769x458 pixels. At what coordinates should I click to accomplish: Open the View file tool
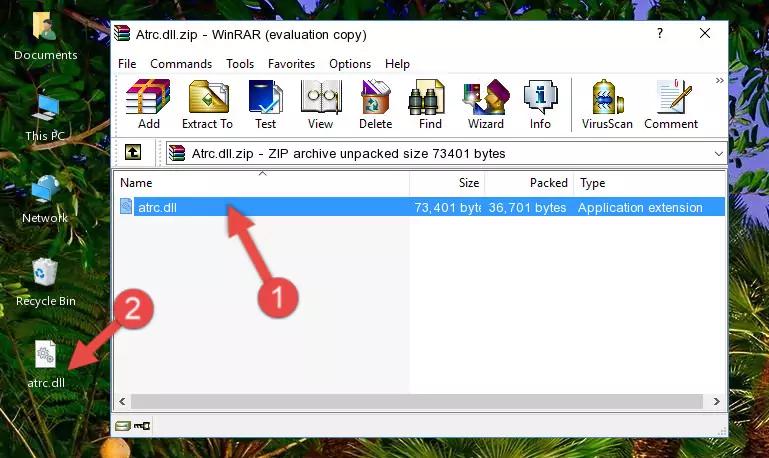(x=321, y=104)
